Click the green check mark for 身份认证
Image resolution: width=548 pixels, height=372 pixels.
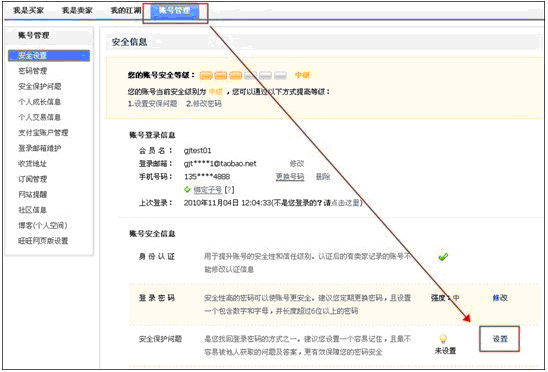(443, 257)
